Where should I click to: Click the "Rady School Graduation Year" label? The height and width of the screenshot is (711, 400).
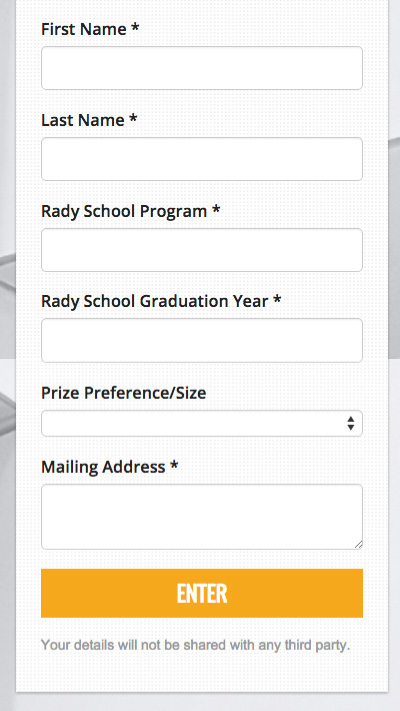[155, 301]
